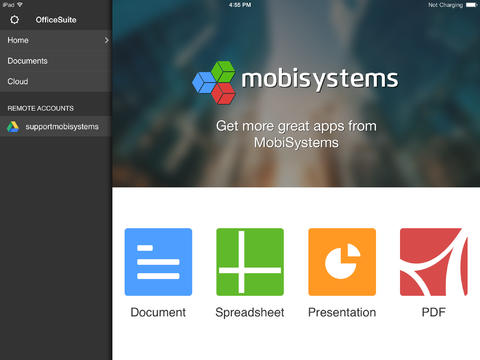Click the Spreadsheet label text
This screenshot has height=360, width=480.
click(x=250, y=313)
